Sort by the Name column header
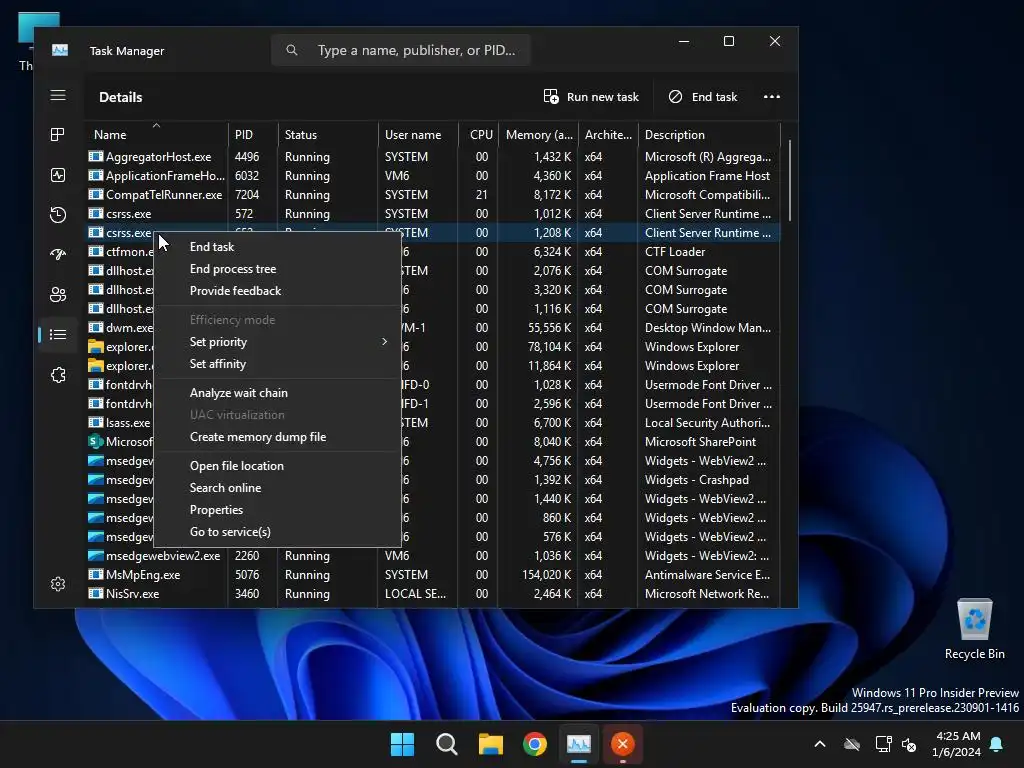The image size is (1024, 768). point(156,135)
